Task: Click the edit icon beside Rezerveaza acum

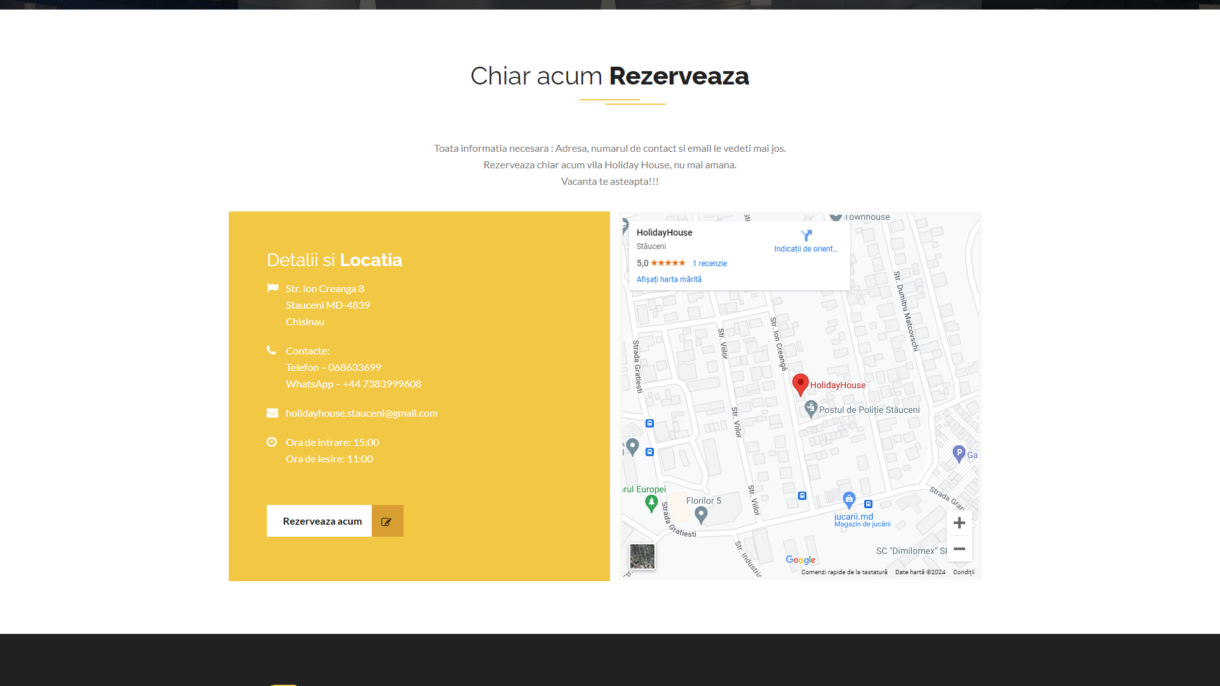Action: pos(387,521)
